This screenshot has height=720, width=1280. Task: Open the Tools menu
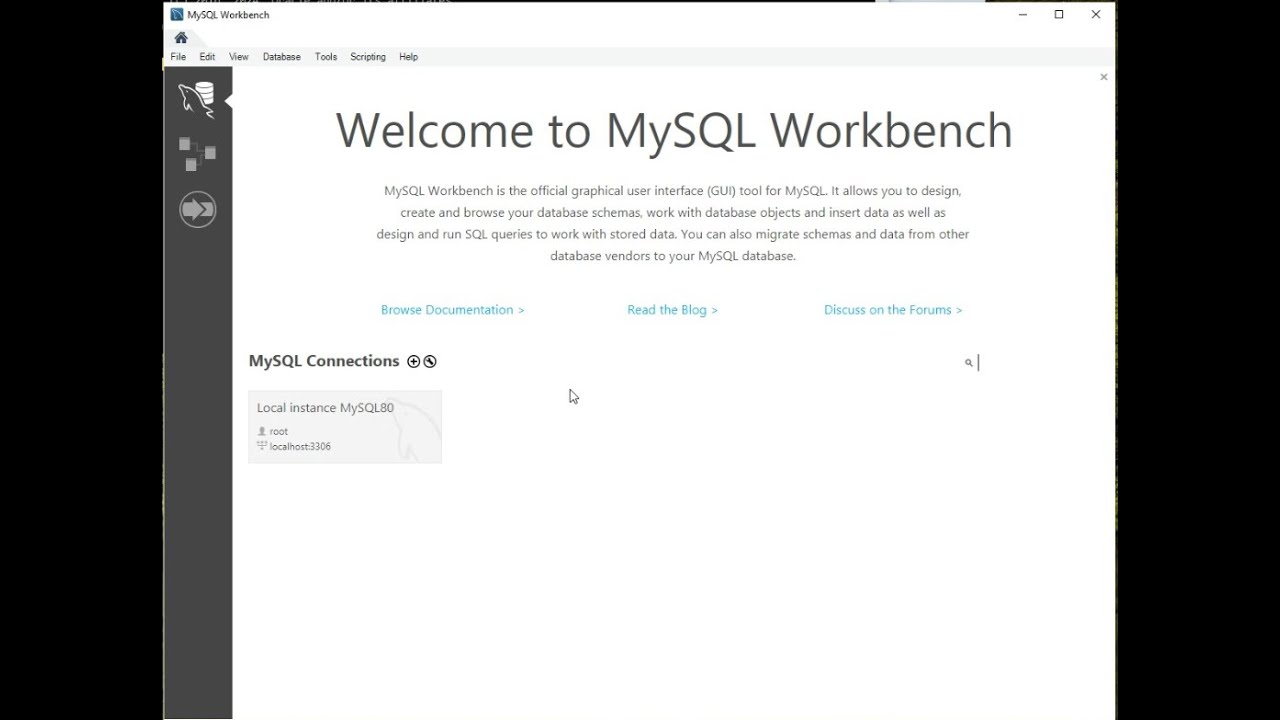pos(326,57)
